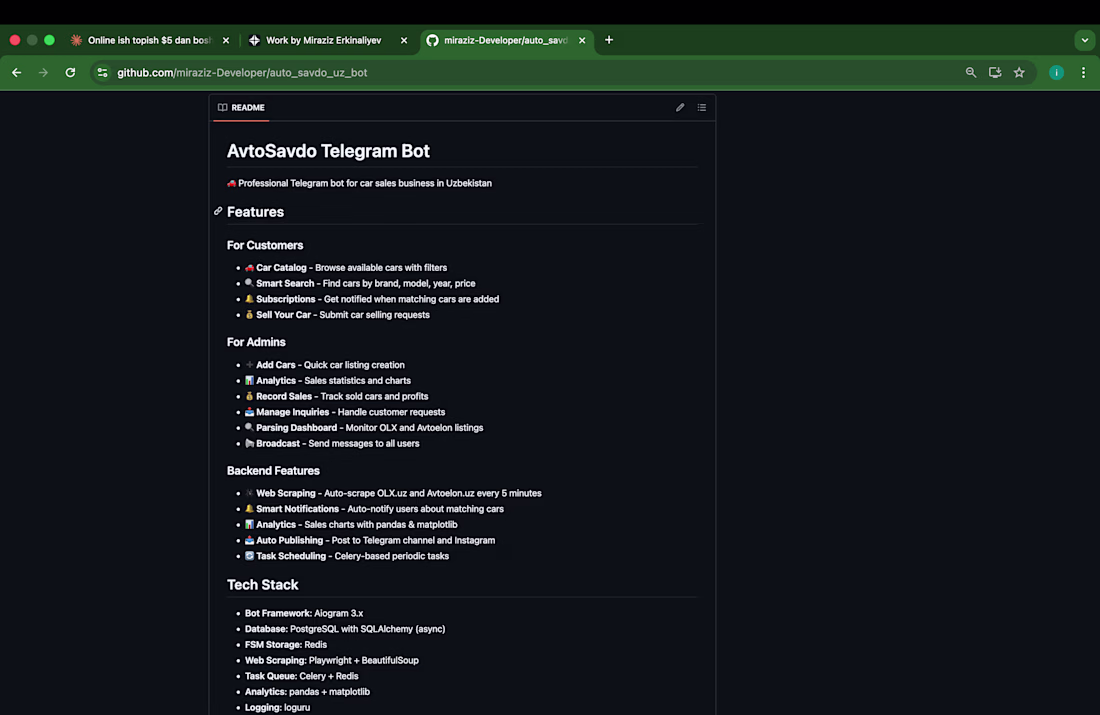Close the GitHub auto_savdo tab
This screenshot has width=1100, height=715.
pos(582,41)
